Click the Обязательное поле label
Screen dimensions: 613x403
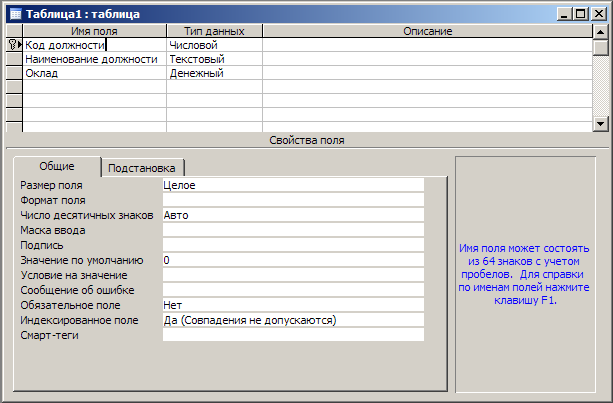point(70,305)
